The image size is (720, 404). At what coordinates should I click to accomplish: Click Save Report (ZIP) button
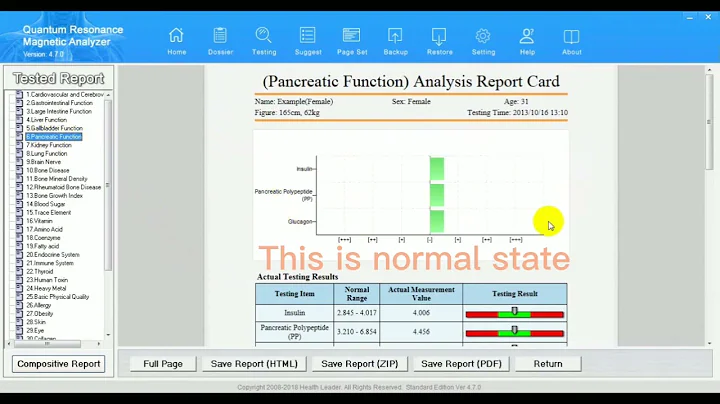click(360, 364)
